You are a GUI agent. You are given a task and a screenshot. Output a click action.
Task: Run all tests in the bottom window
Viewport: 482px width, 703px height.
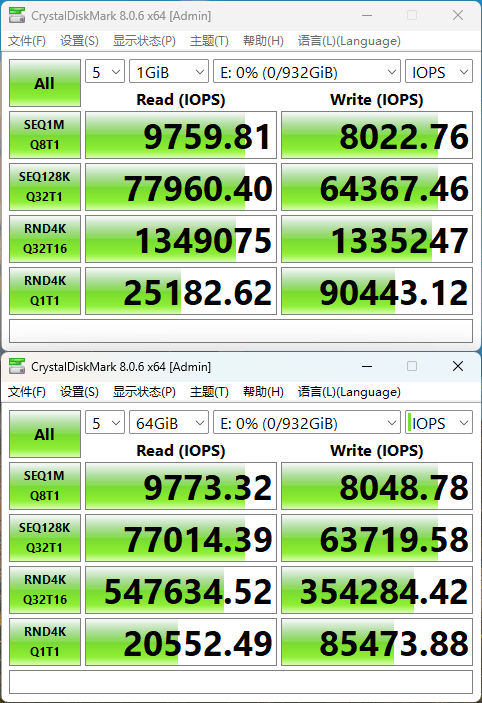coord(45,434)
